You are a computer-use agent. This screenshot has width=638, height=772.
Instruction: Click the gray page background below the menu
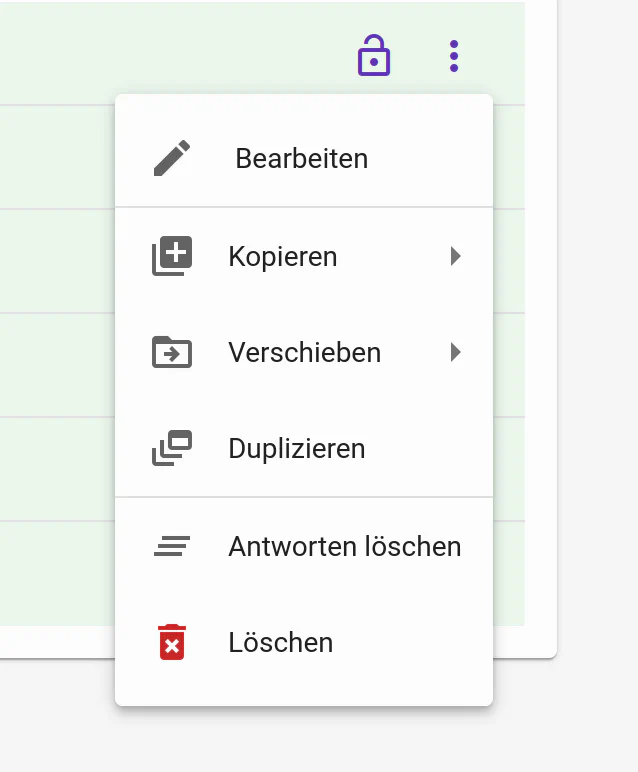(300, 740)
